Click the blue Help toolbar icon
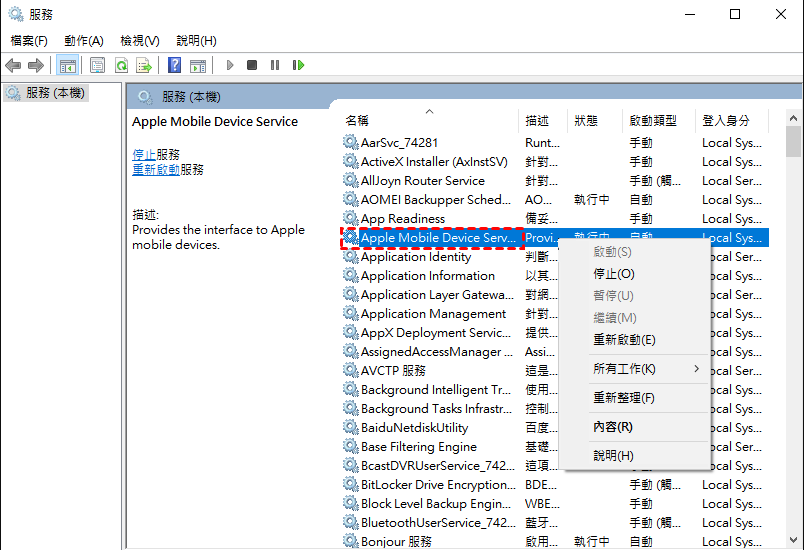The width and height of the screenshot is (804, 550). tap(174, 65)
